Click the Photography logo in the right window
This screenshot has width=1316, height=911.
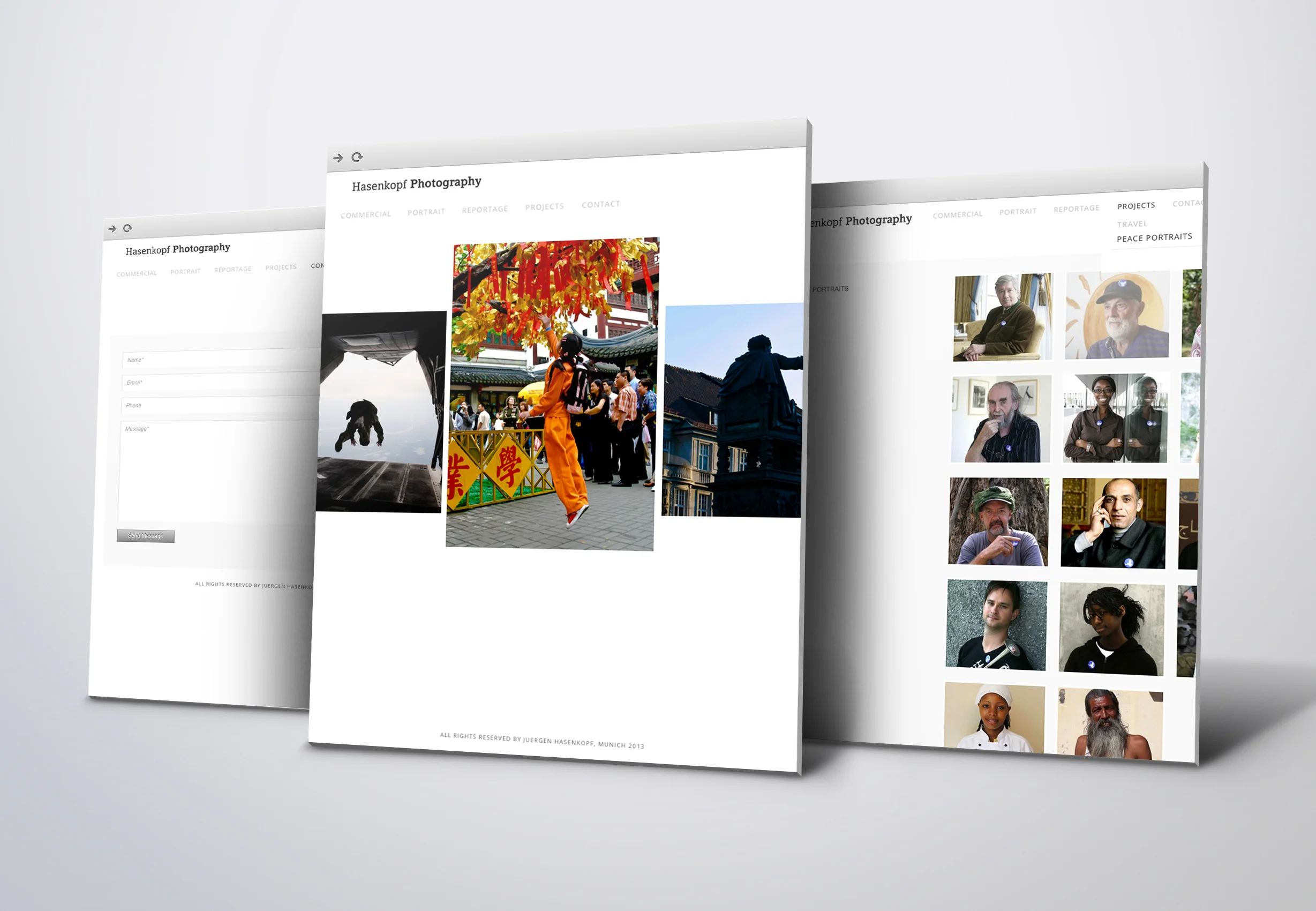[x=860, y=221]
